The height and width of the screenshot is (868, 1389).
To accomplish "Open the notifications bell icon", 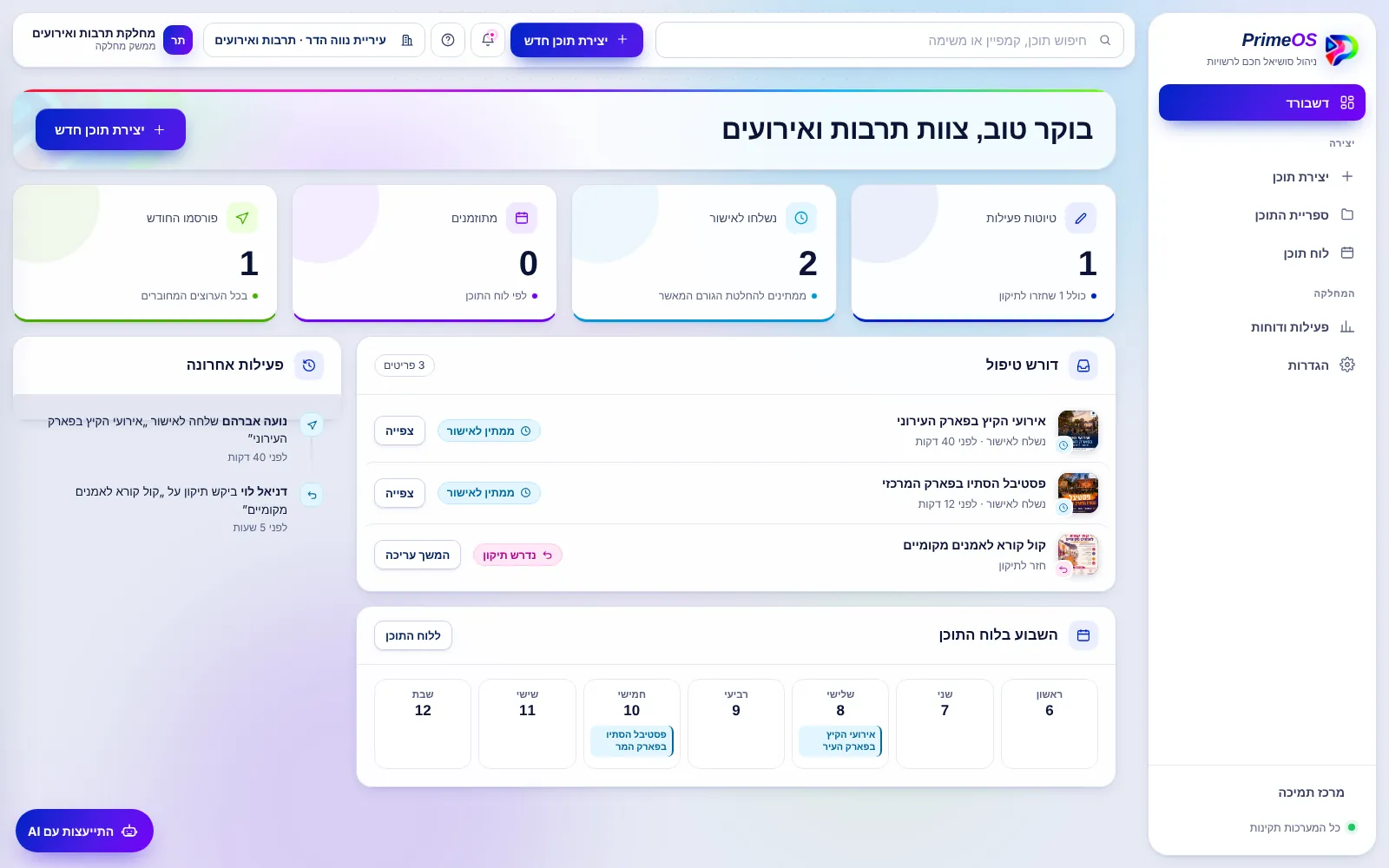I will point(488,40).
